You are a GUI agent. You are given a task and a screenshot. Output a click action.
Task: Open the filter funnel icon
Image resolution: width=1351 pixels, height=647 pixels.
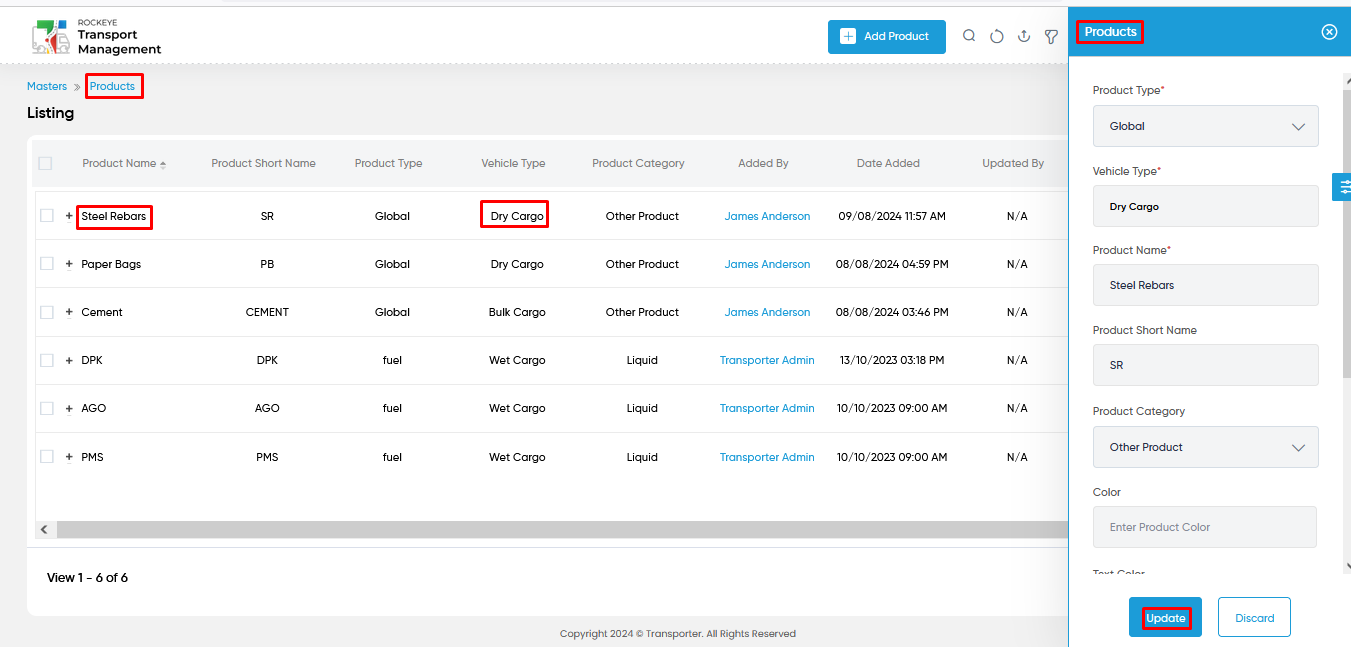[1051, 36]
